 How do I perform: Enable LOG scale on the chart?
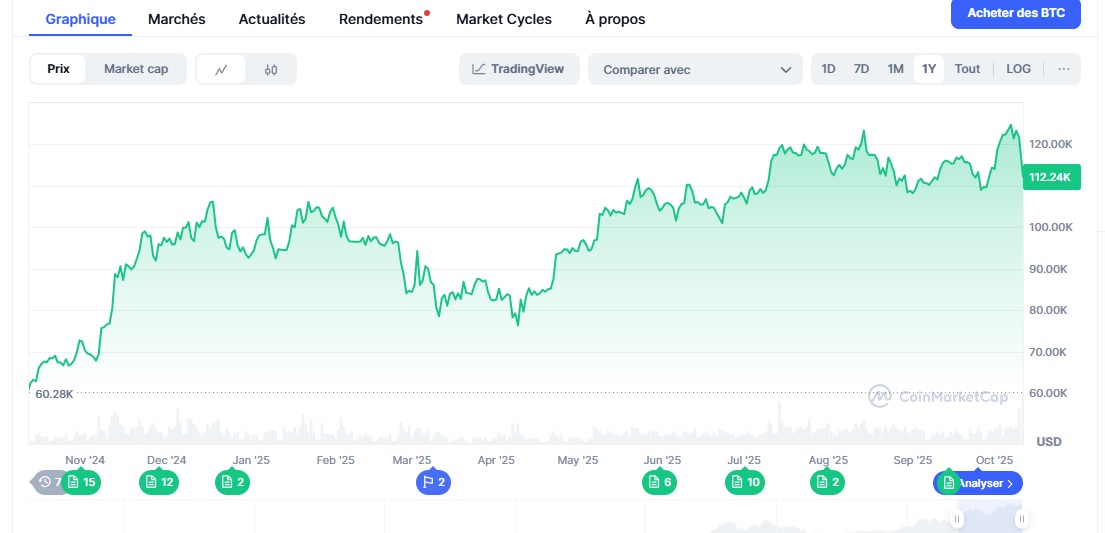click(1018, 69)
